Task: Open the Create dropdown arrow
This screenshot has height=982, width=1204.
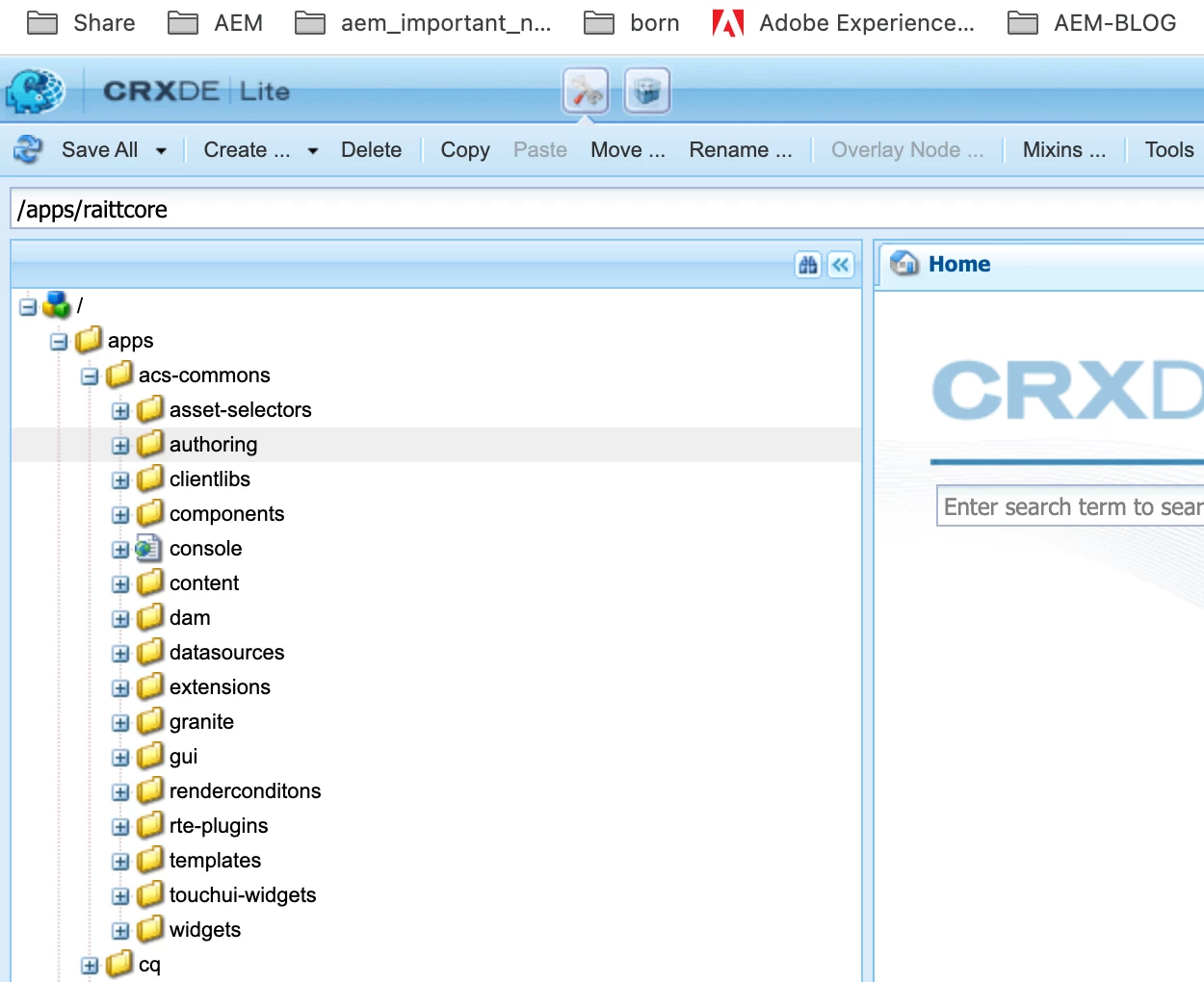Action: 313,150
